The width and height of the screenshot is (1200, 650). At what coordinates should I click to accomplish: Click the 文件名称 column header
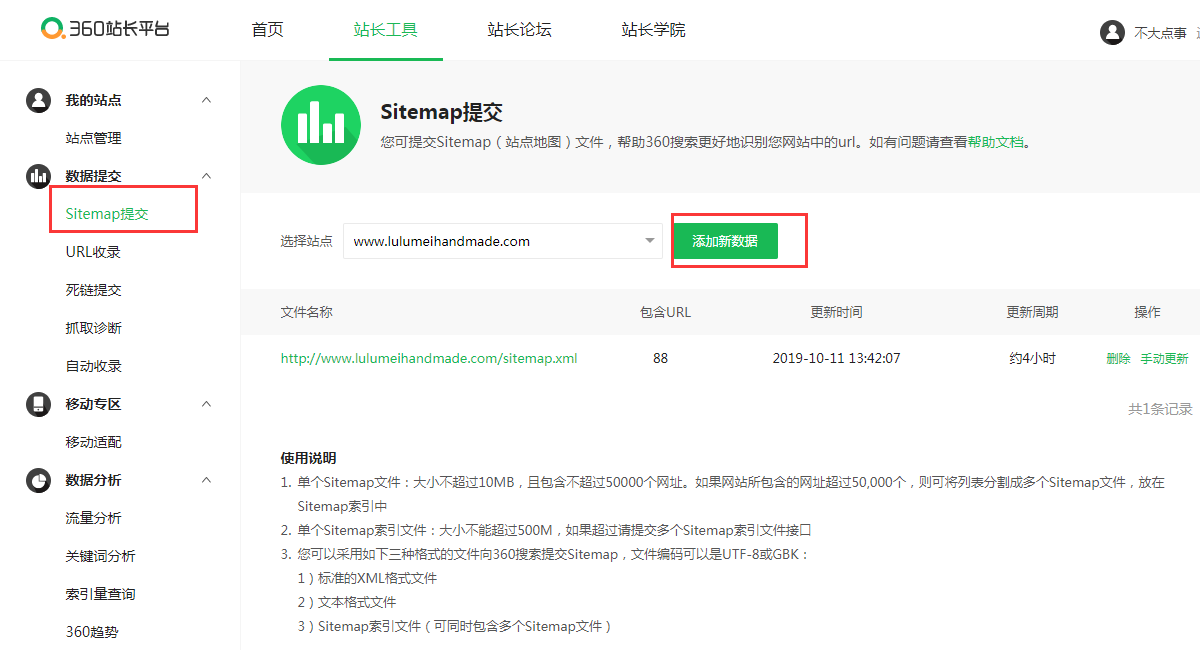[307, 312]
